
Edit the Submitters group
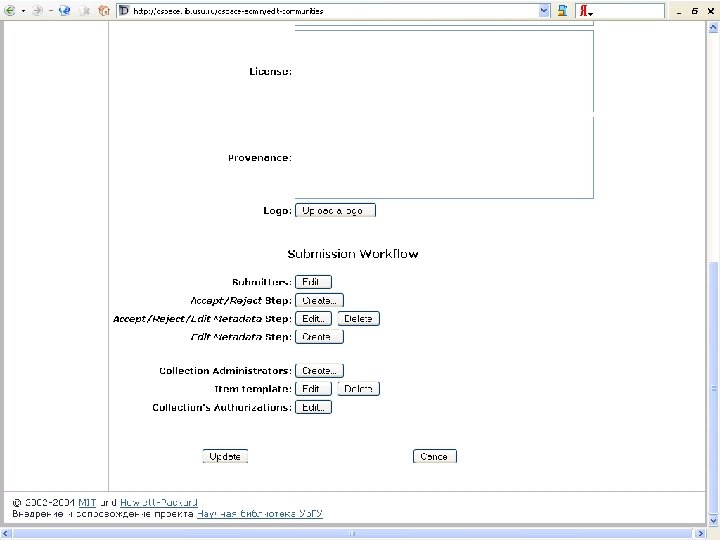(x=313, y=282)
